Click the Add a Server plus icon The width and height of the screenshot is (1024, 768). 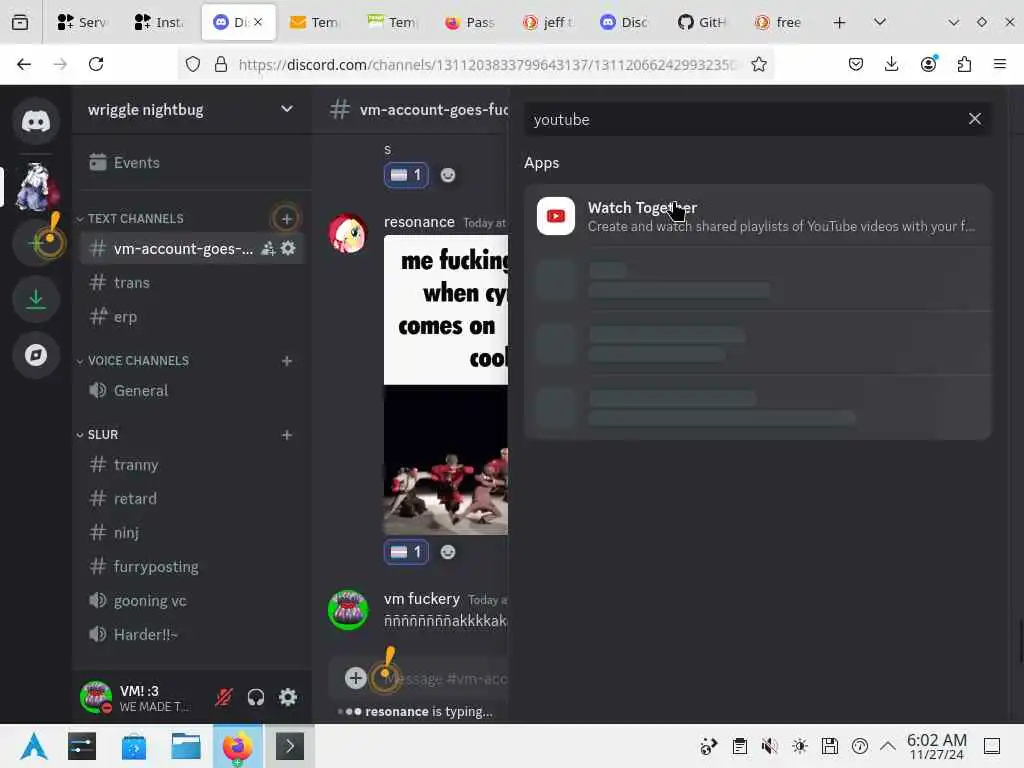pyautogui.click(x=36, y=243)
